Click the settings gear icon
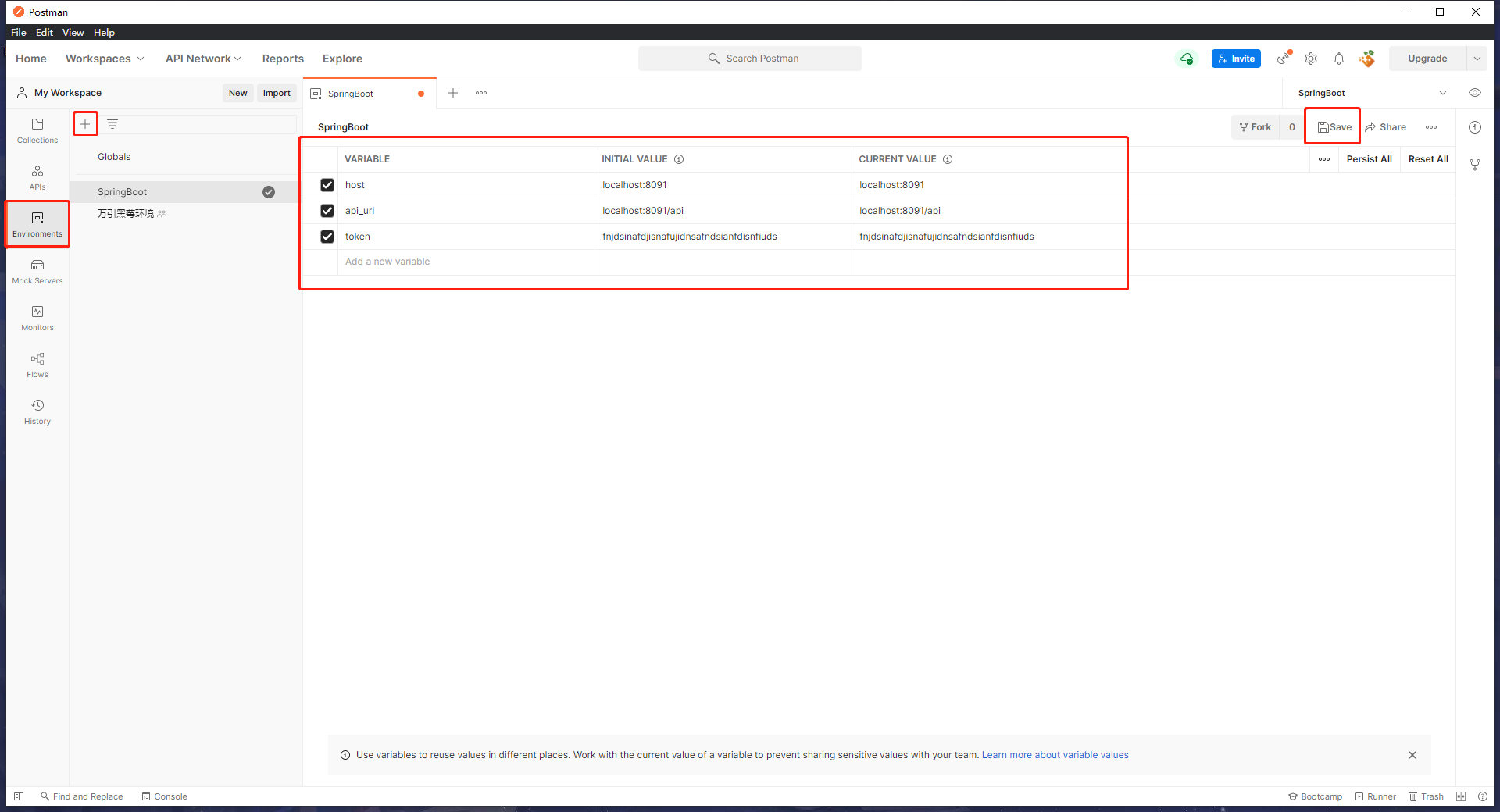 pyautogui.click(x=1311, y=59)
